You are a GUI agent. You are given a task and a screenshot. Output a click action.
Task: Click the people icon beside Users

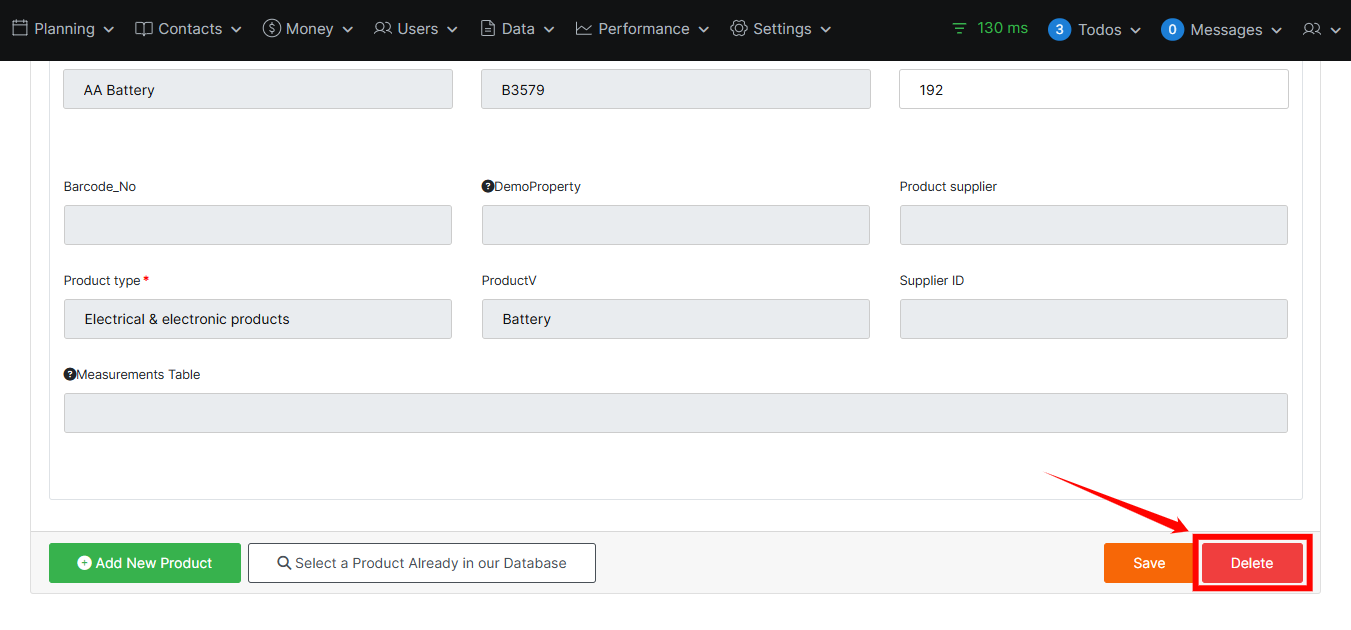click(x=383, y=29)
